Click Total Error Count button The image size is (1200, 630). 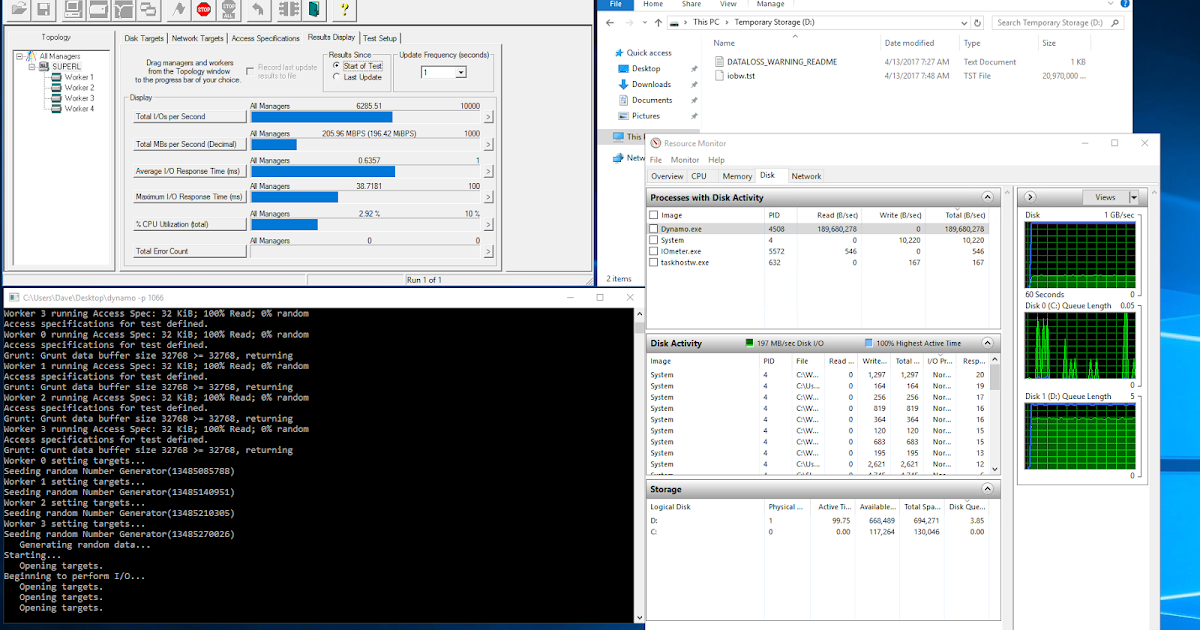189,251
